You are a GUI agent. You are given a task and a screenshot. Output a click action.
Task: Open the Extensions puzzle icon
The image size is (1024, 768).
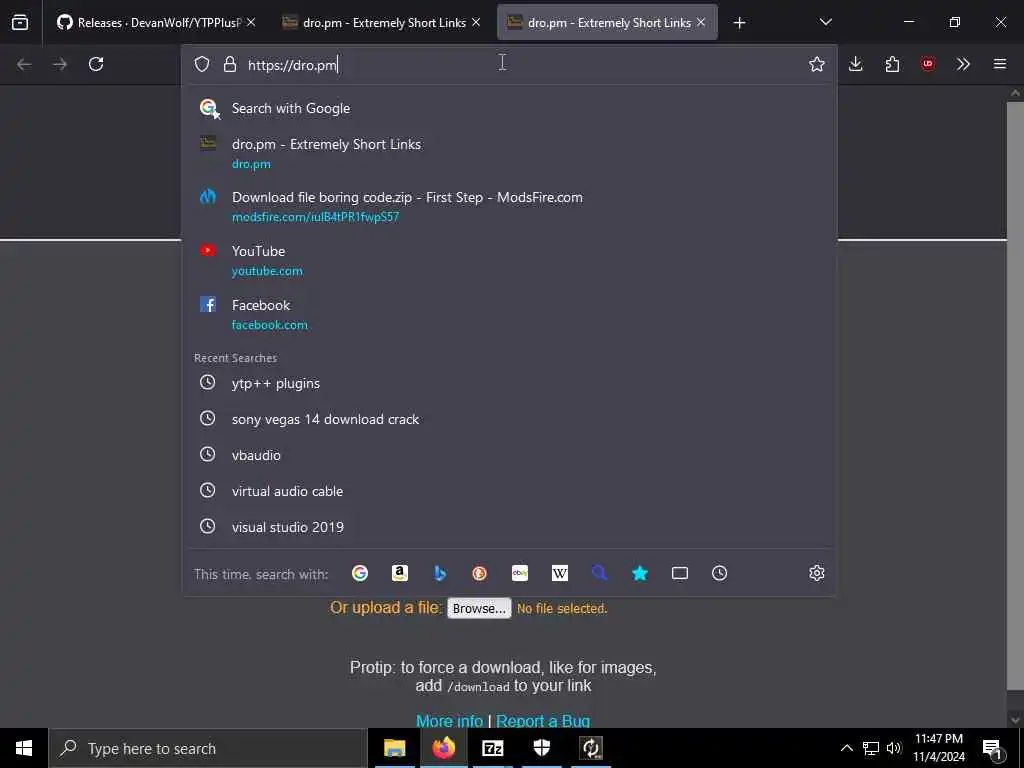tap(892, 64)
